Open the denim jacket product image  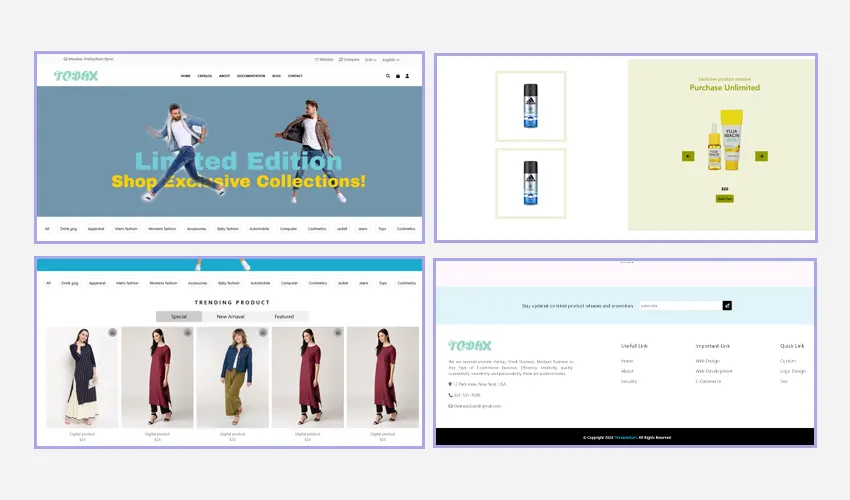[233, 377]
